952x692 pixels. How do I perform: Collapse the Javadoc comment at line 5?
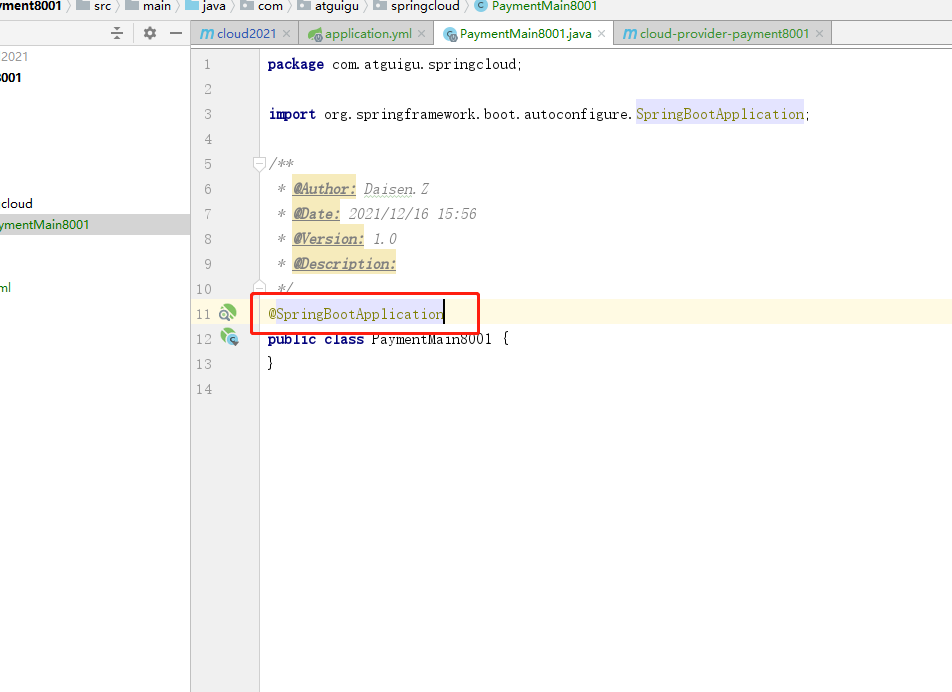coord(259,163)
